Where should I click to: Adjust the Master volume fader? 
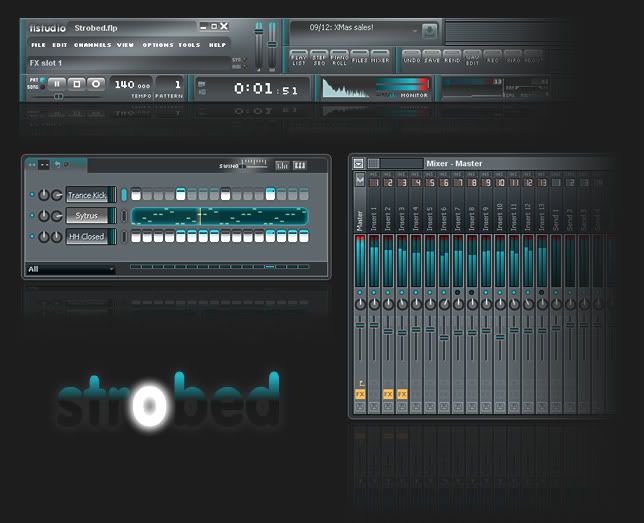pyautogui.click(x=360, y=325)
